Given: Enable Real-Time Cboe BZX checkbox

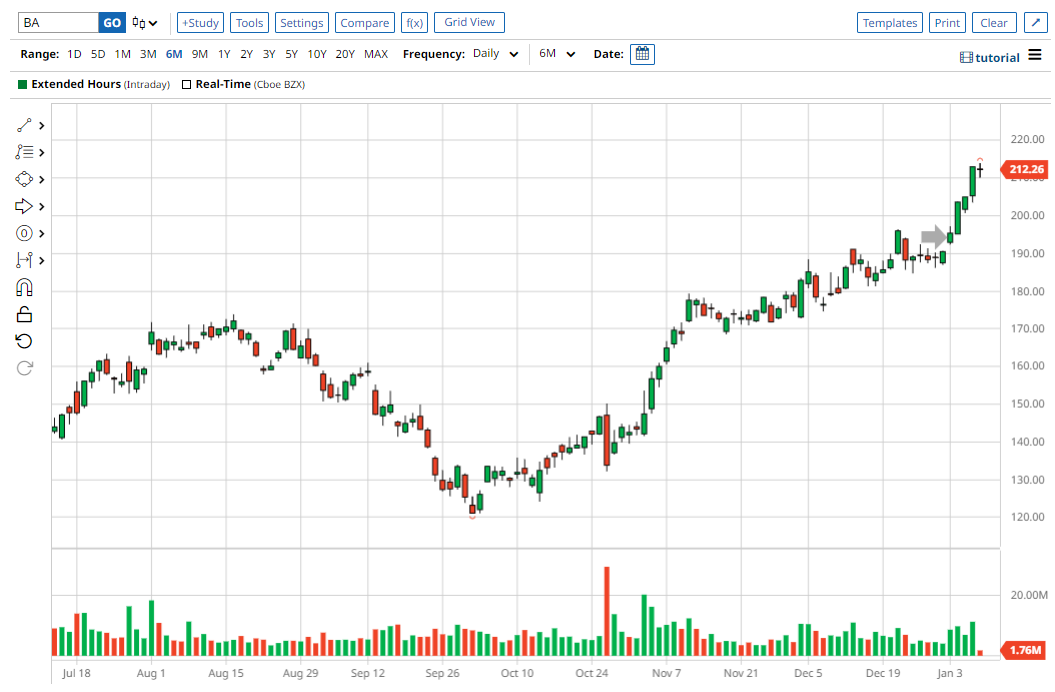Looking at the screenshot, I should (186, 84).
